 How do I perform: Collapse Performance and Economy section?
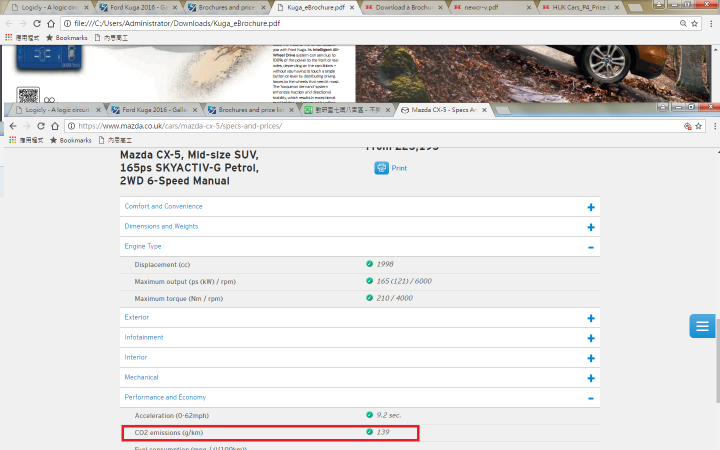(x=591, y=398)
